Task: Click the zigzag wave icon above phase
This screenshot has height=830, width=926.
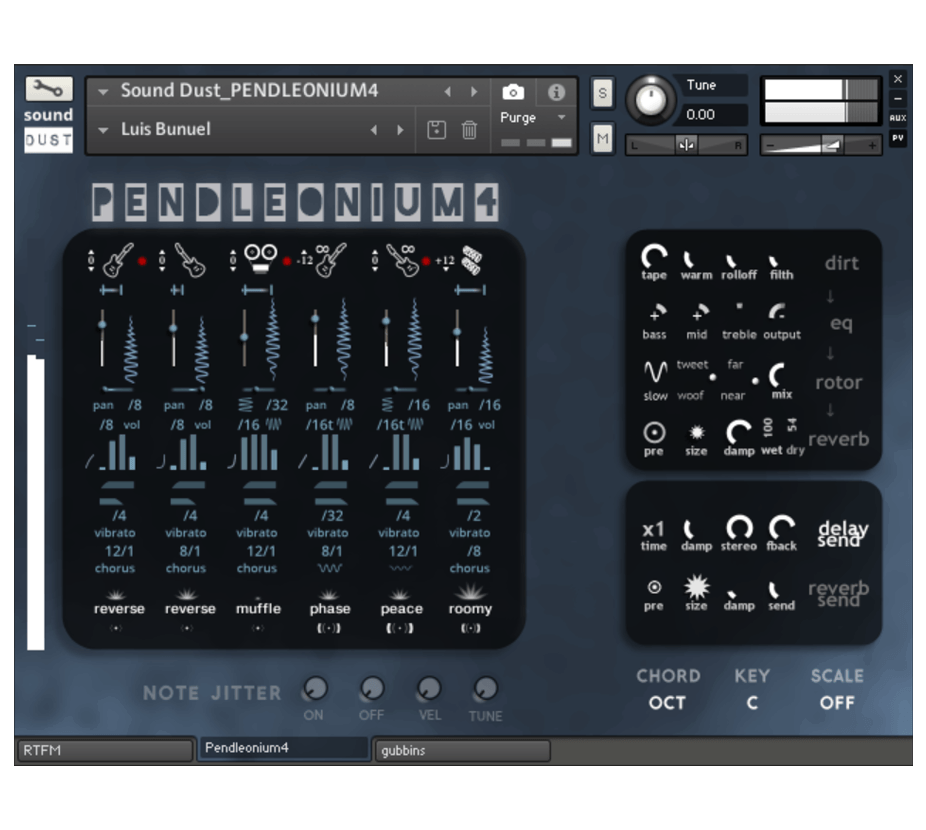Action: (329, 568)
